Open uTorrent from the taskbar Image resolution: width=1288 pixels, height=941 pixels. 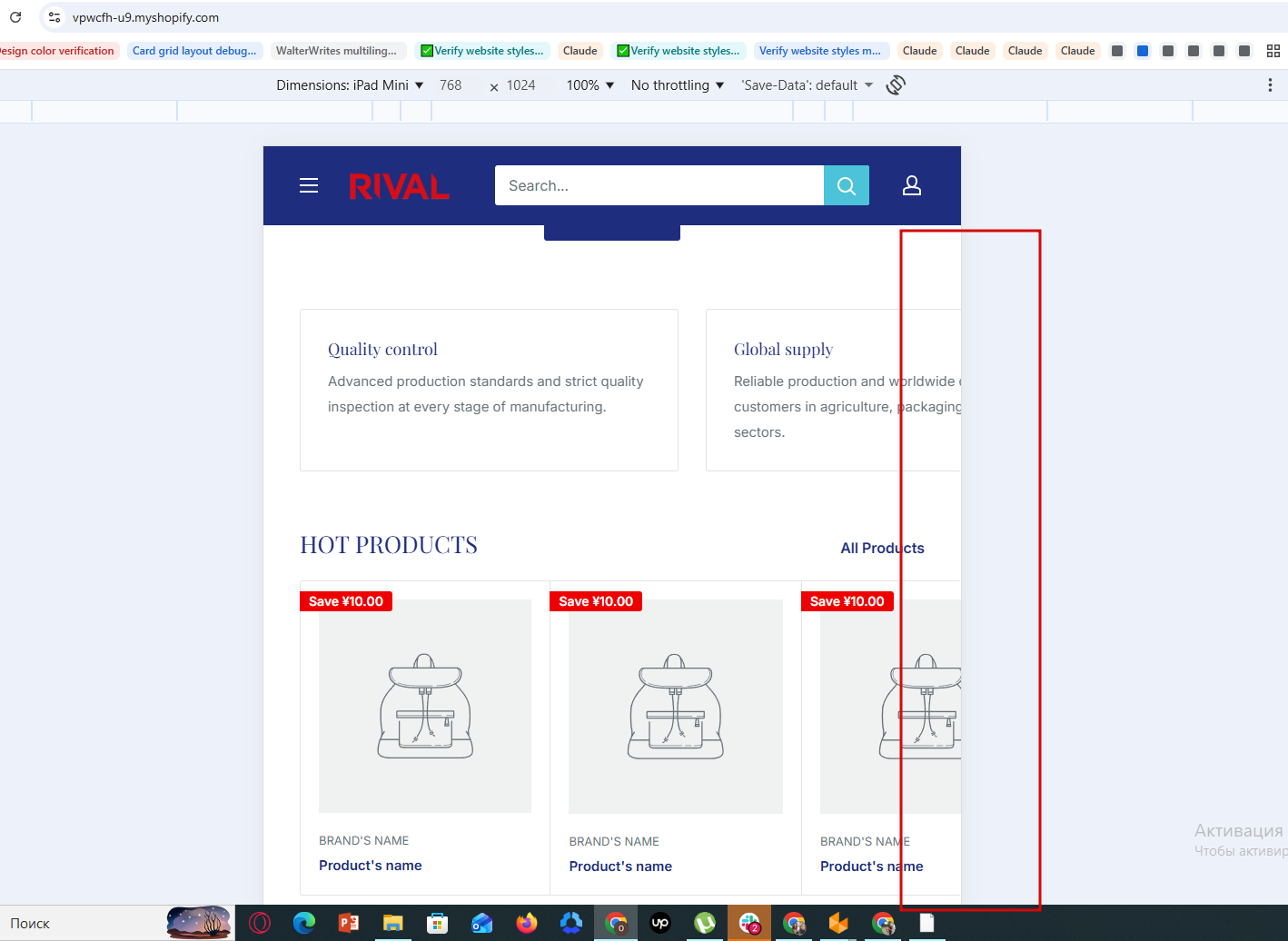[x=705, y=923]
